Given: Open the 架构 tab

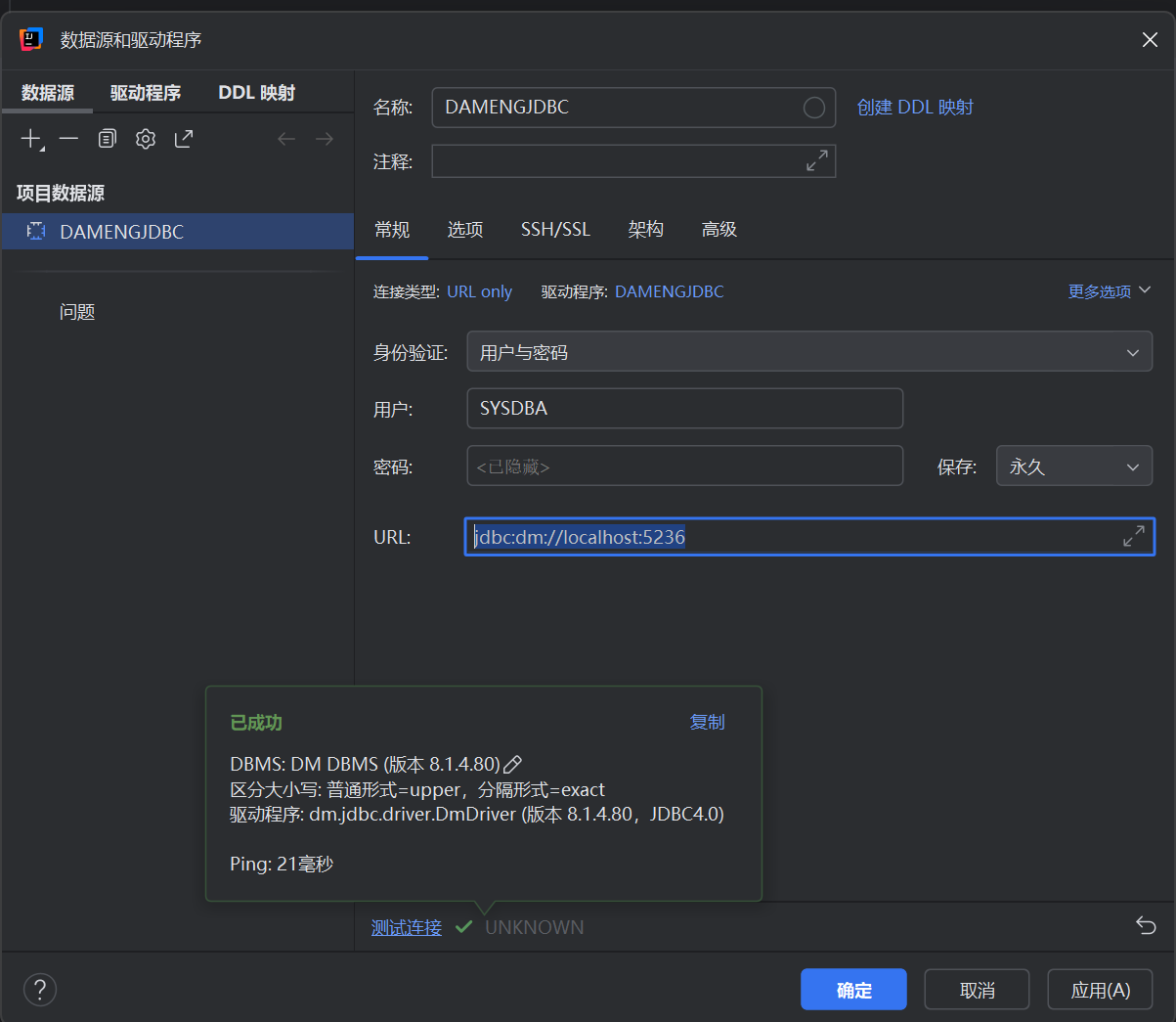Looking at the screenshot, I should (x=645, y=229).
